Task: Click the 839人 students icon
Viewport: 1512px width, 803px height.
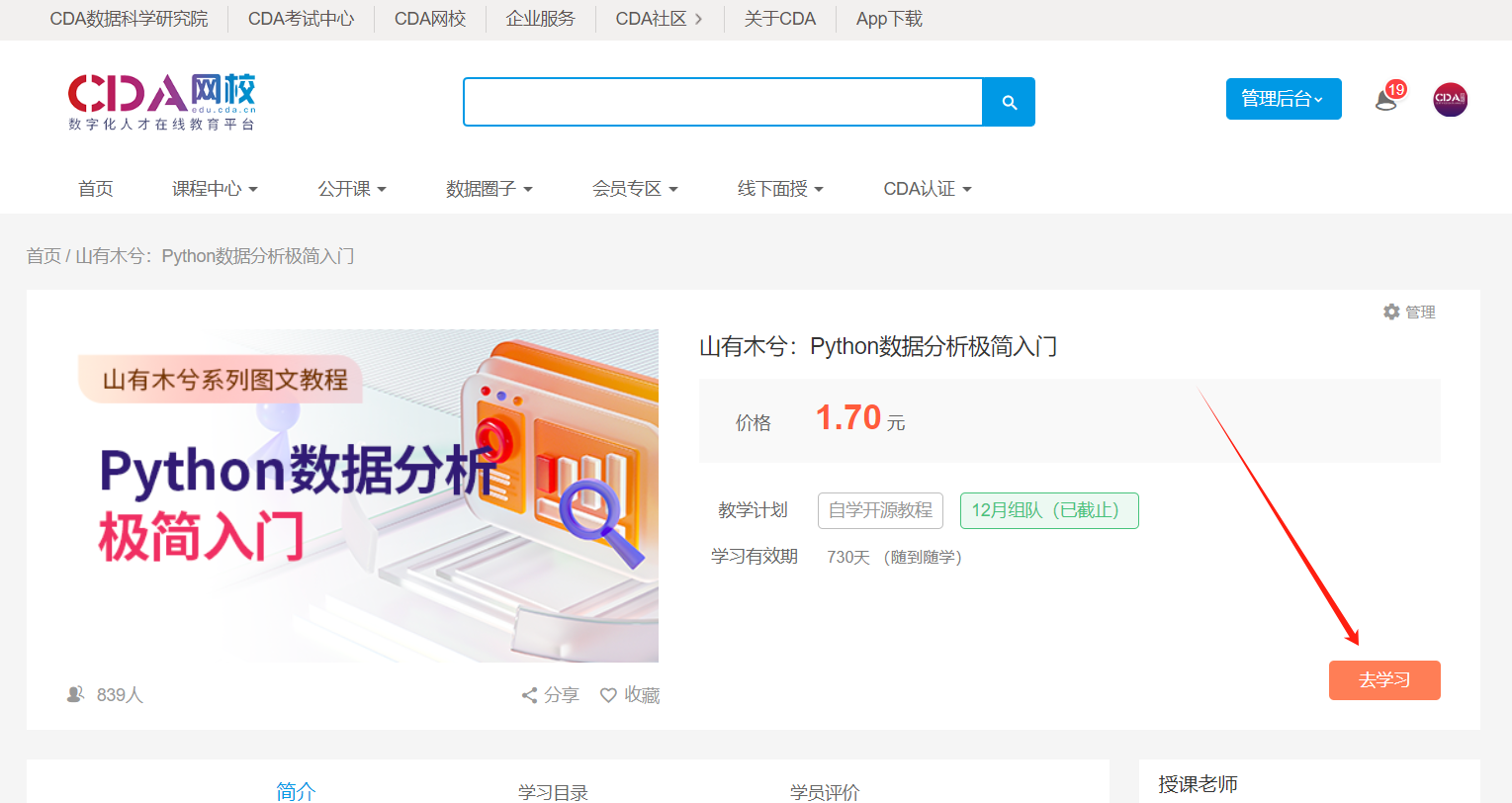Action: [75, 694]
